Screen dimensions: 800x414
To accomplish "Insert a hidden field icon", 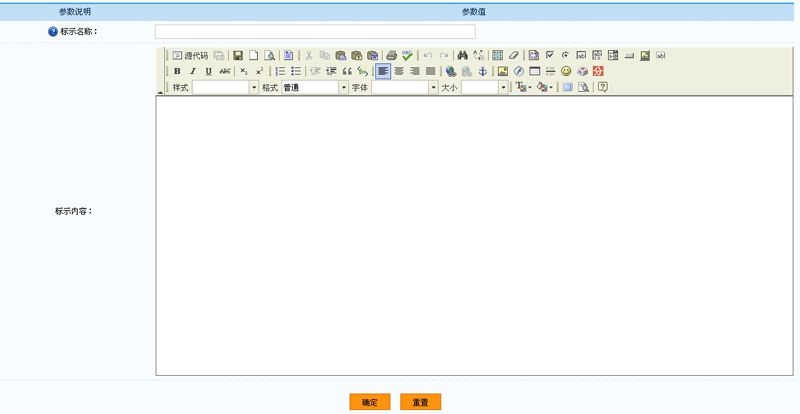I will click(660, 56).
